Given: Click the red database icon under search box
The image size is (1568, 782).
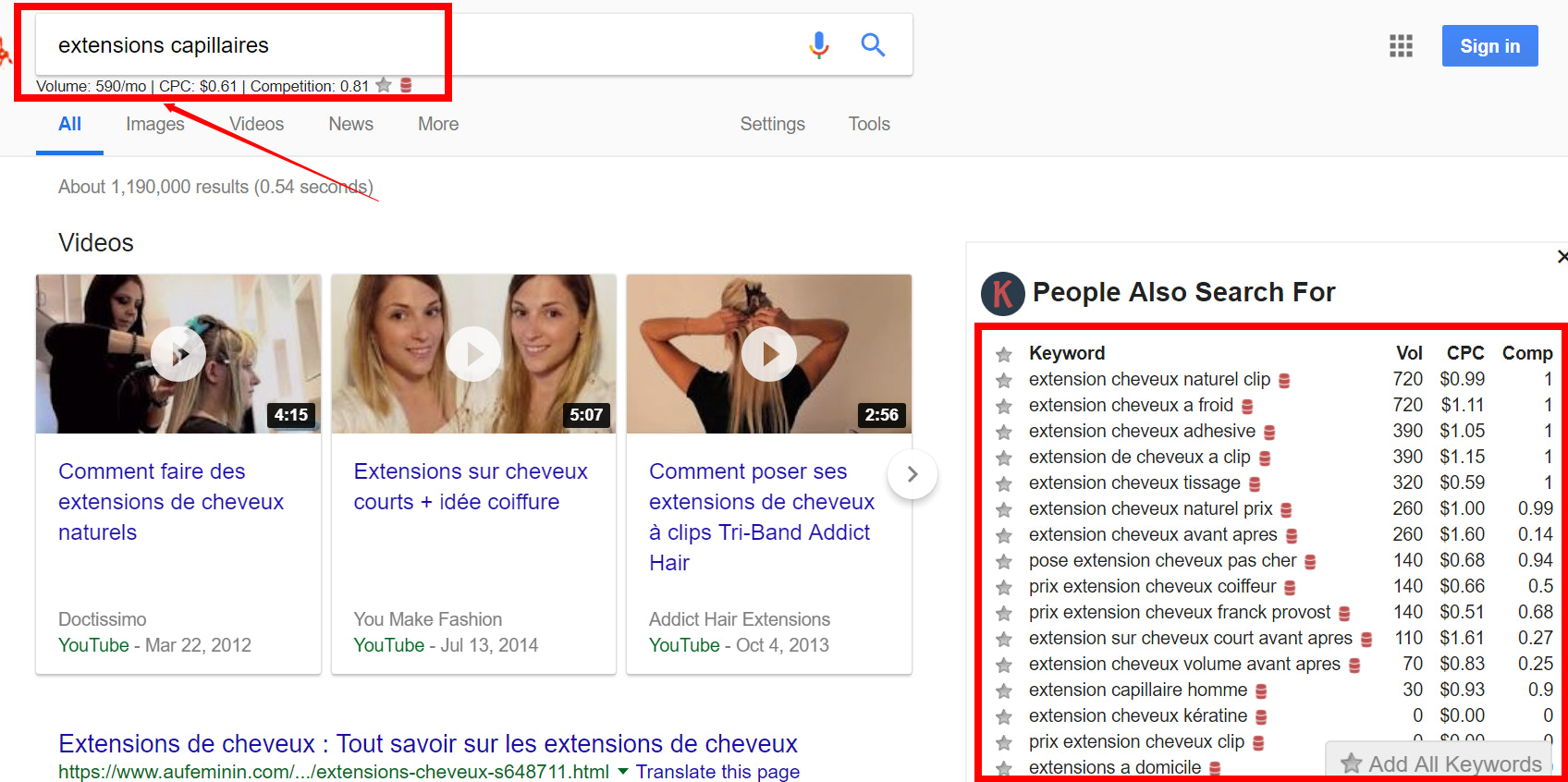Looking at the screenshot, I should coord(406,86).
